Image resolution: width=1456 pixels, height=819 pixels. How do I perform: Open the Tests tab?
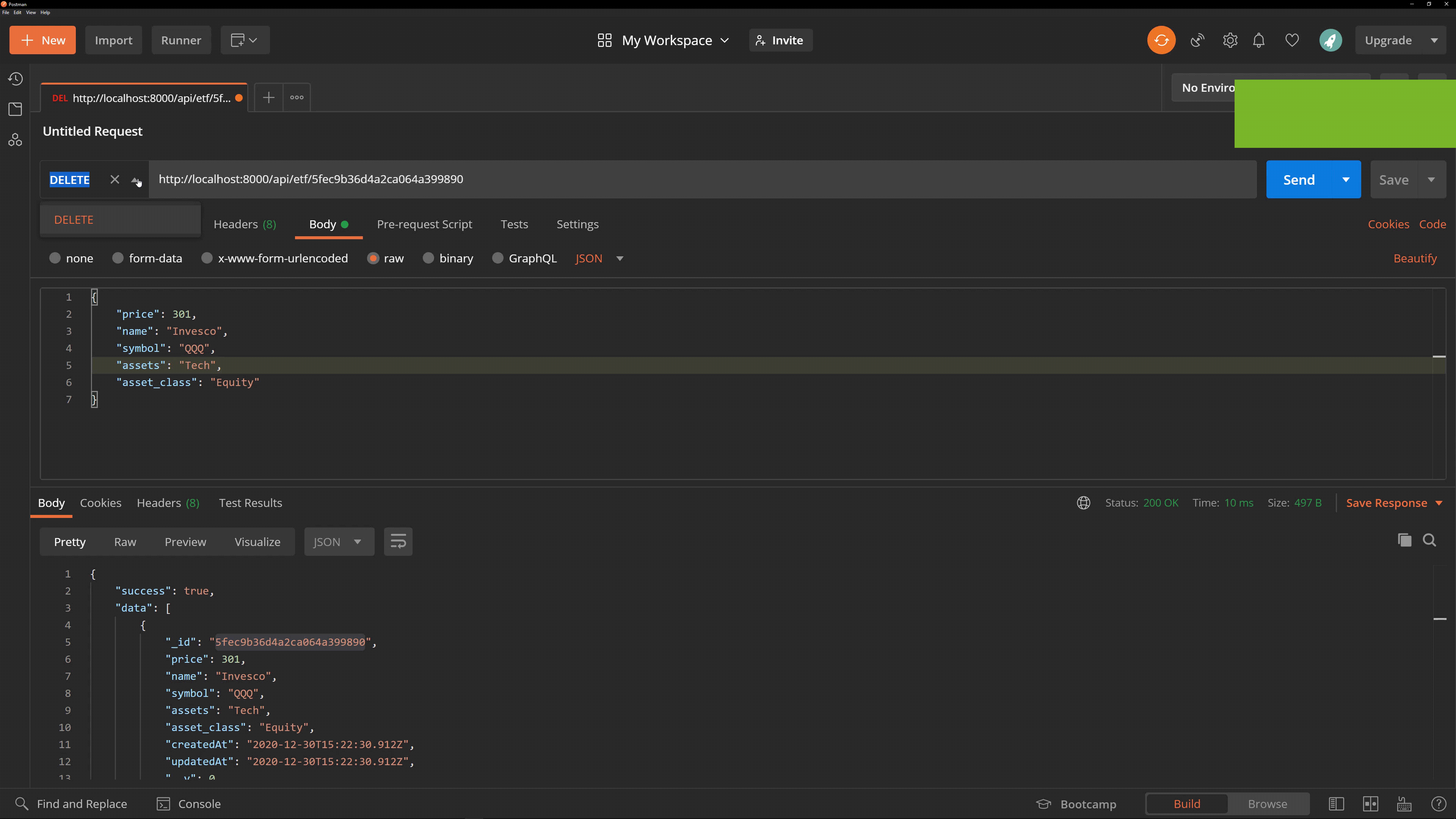(514, 224)
